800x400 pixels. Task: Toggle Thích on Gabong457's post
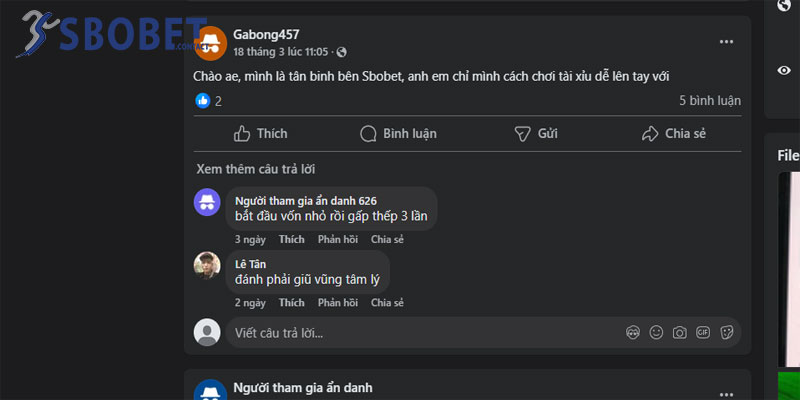(x=260, y=133)
